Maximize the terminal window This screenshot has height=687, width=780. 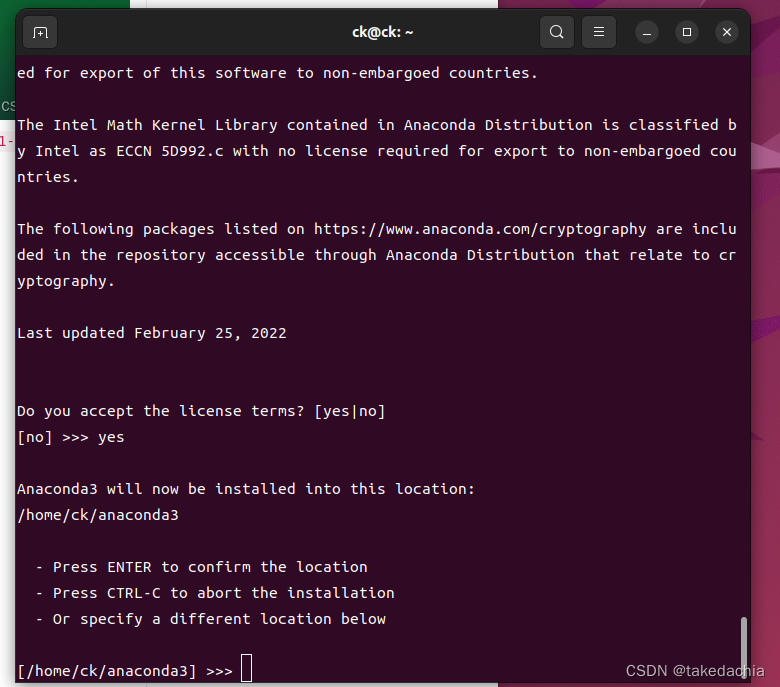pyautogui.click(x=686, y=33)
